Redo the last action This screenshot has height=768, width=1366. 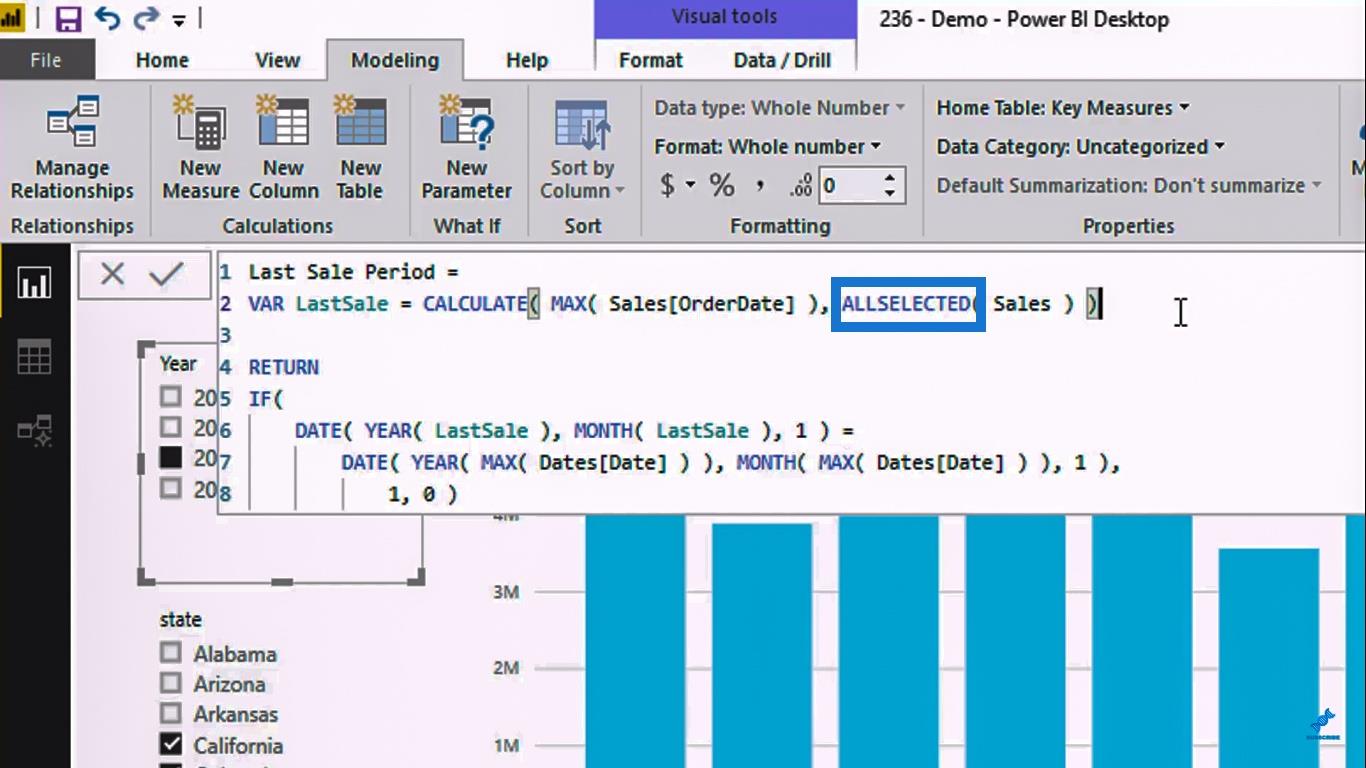tap(146, 18)
